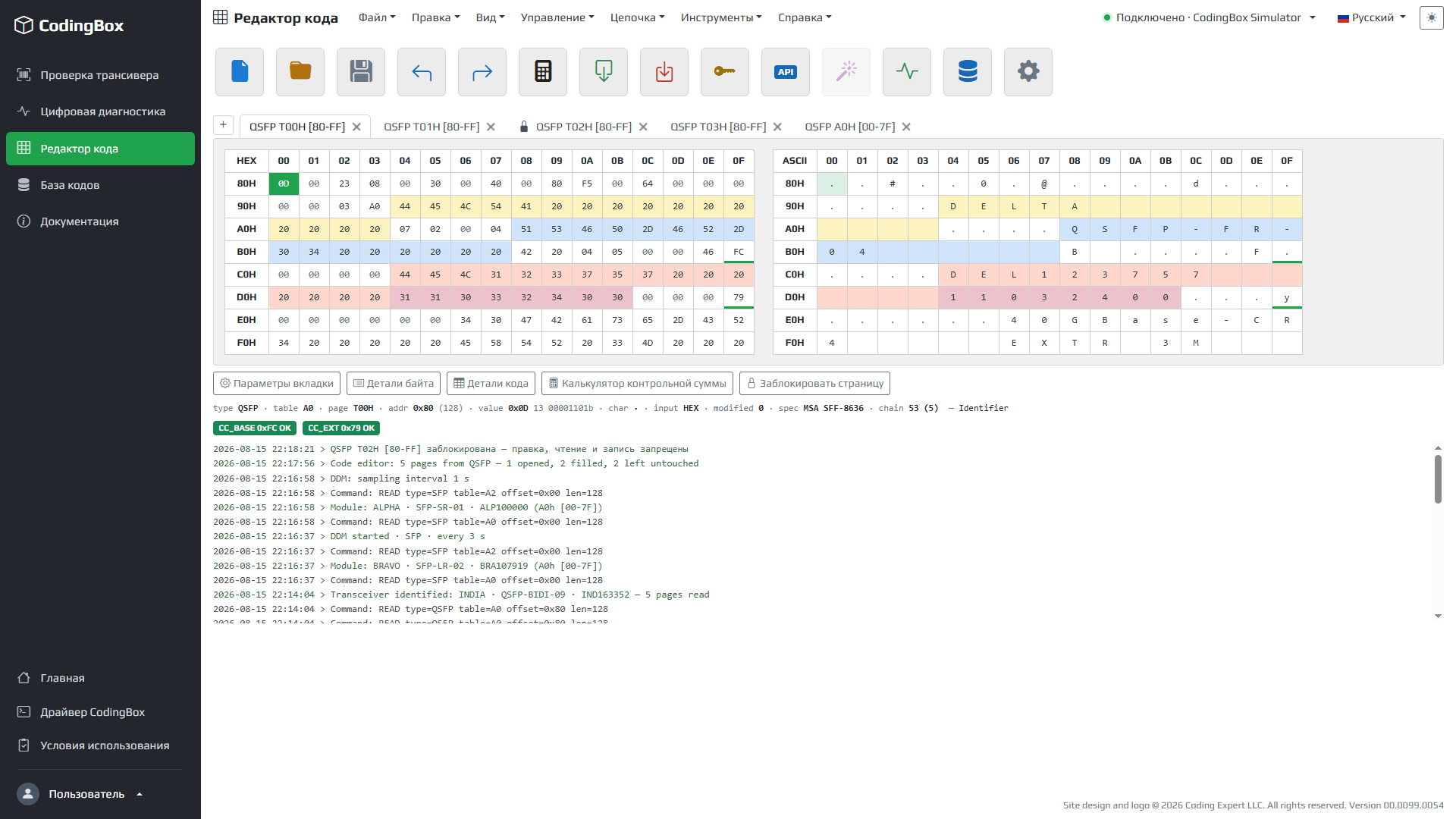Open Проверка трансивера in sidebar

point(100,75)
